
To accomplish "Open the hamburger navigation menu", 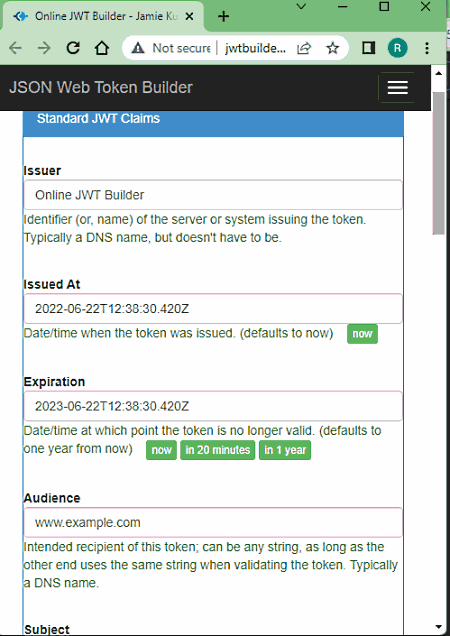I will tap(397, 88).
